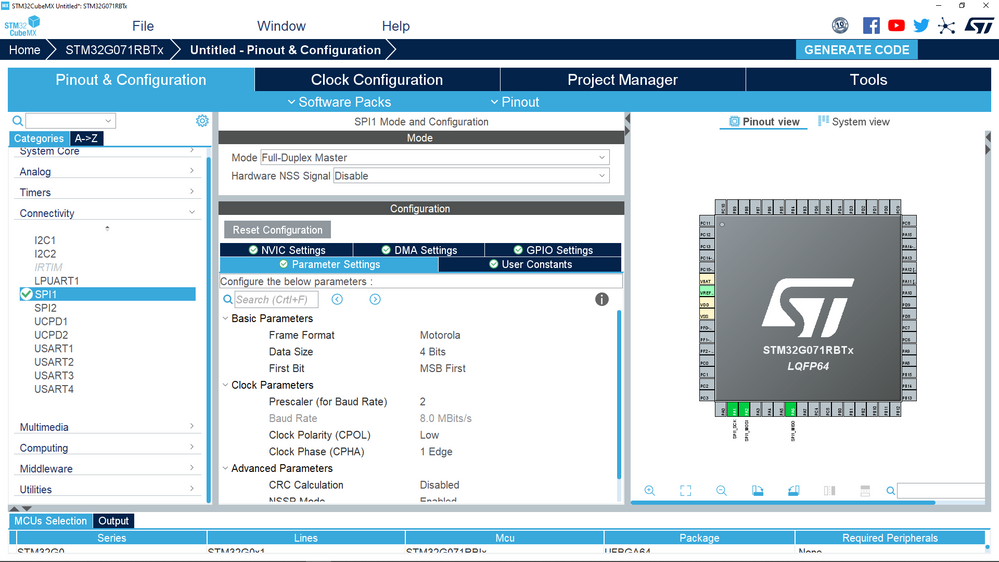Open the Facebook icon in the header

tap(871, 26)
